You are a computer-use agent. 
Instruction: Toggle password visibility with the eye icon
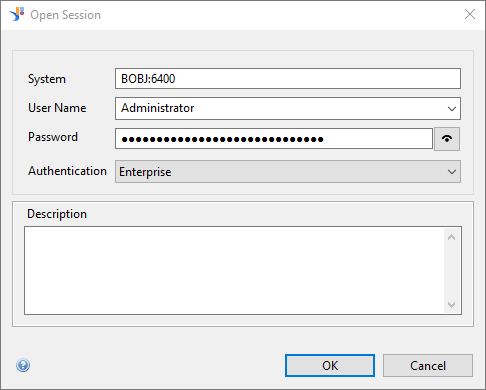point(447,139)
